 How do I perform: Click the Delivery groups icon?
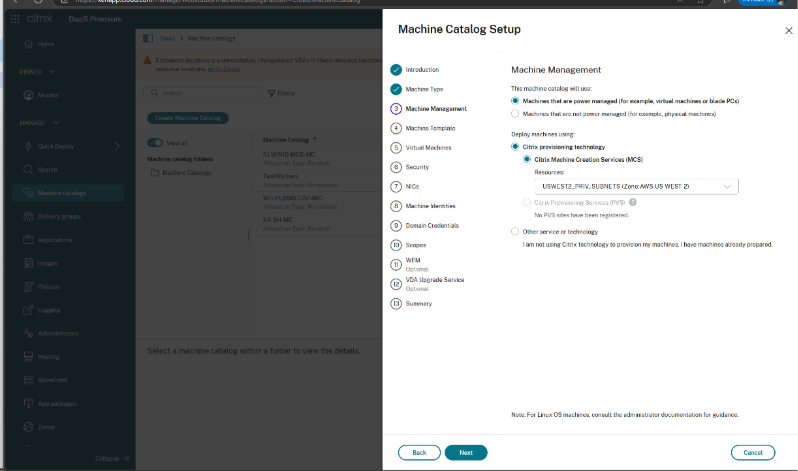28,216
